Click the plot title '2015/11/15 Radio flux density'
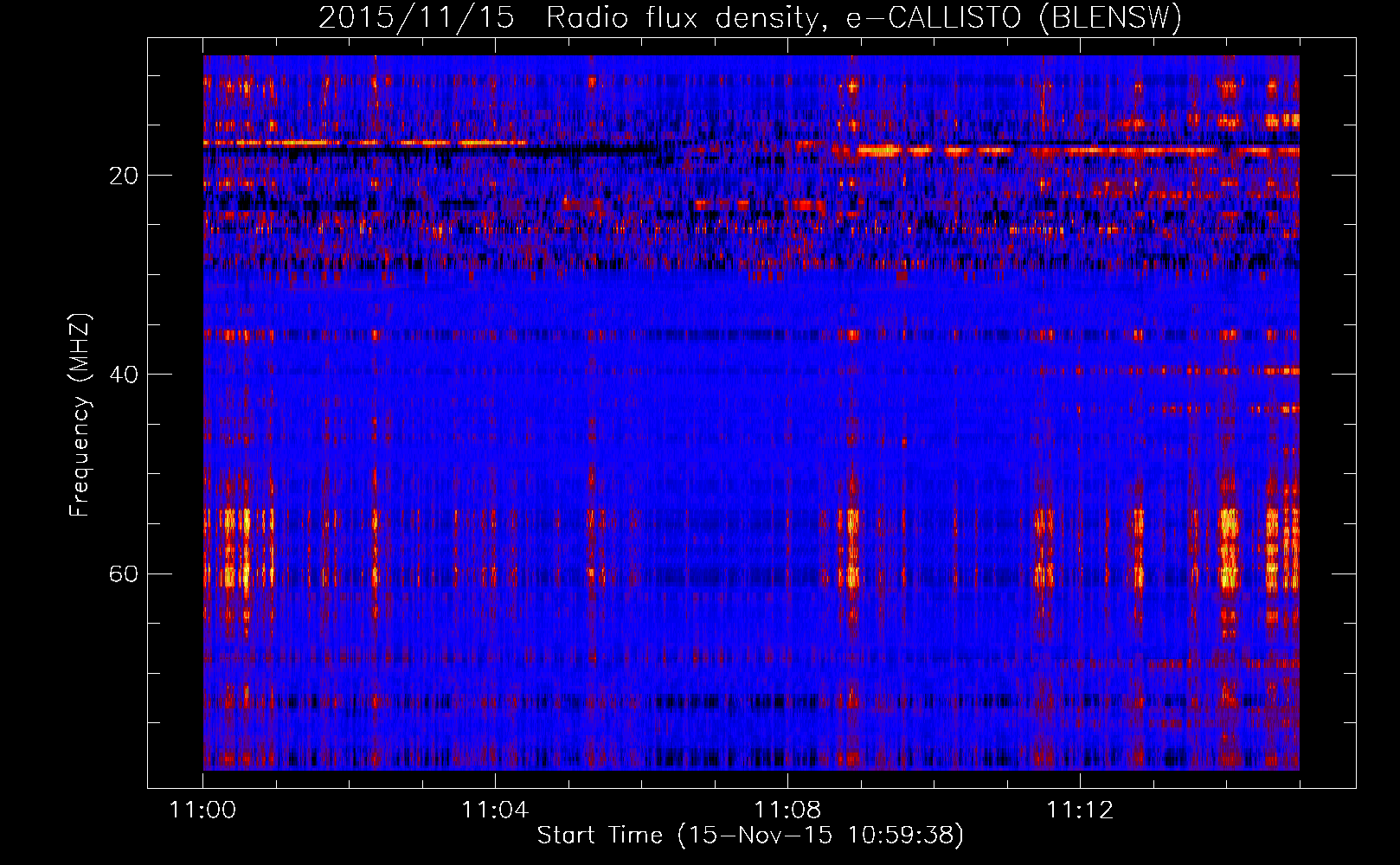The width and height of the screenshot is (1400, 865). point(750,17)
